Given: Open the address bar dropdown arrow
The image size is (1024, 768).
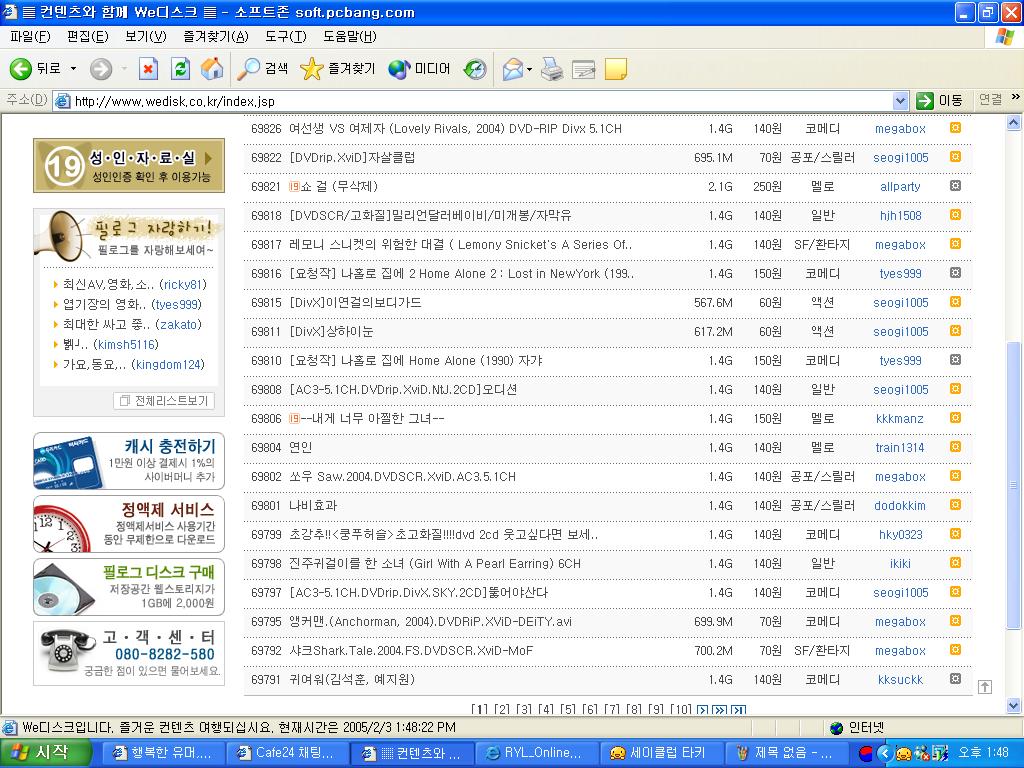Looking at the screenshot, I should coord(900,101).
